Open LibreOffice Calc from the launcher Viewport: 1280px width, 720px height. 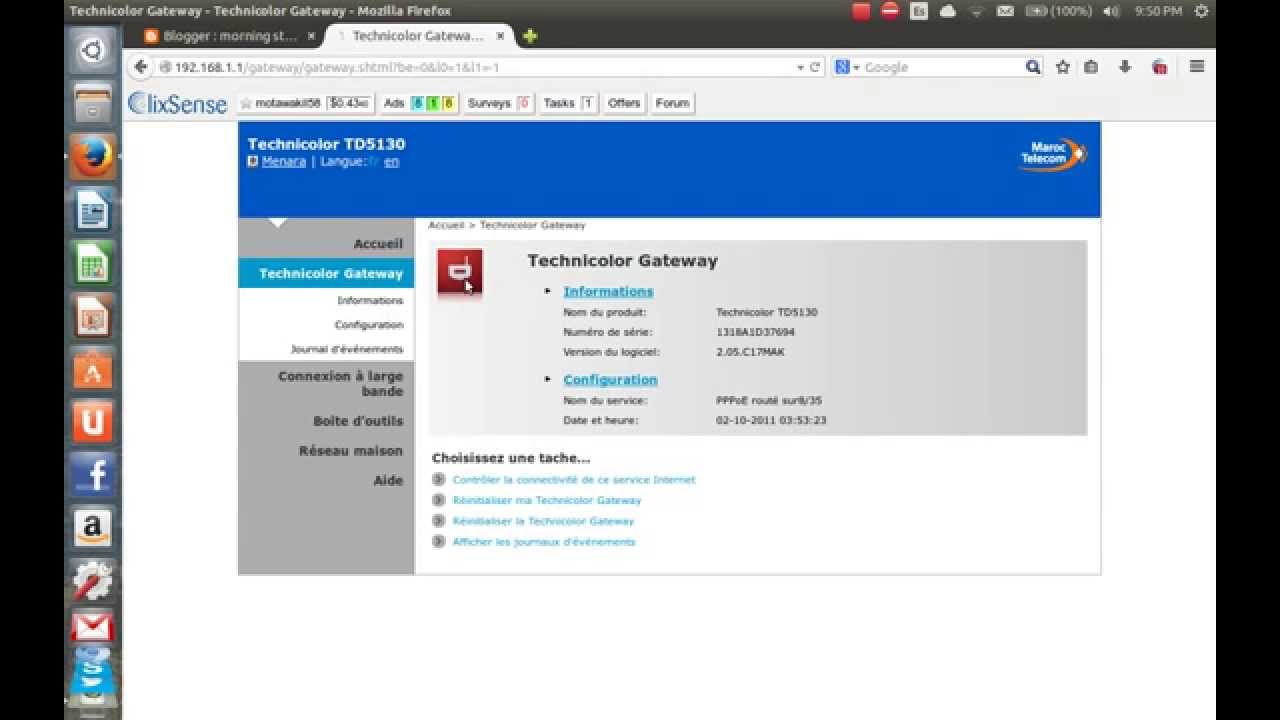tap(93, 265)
